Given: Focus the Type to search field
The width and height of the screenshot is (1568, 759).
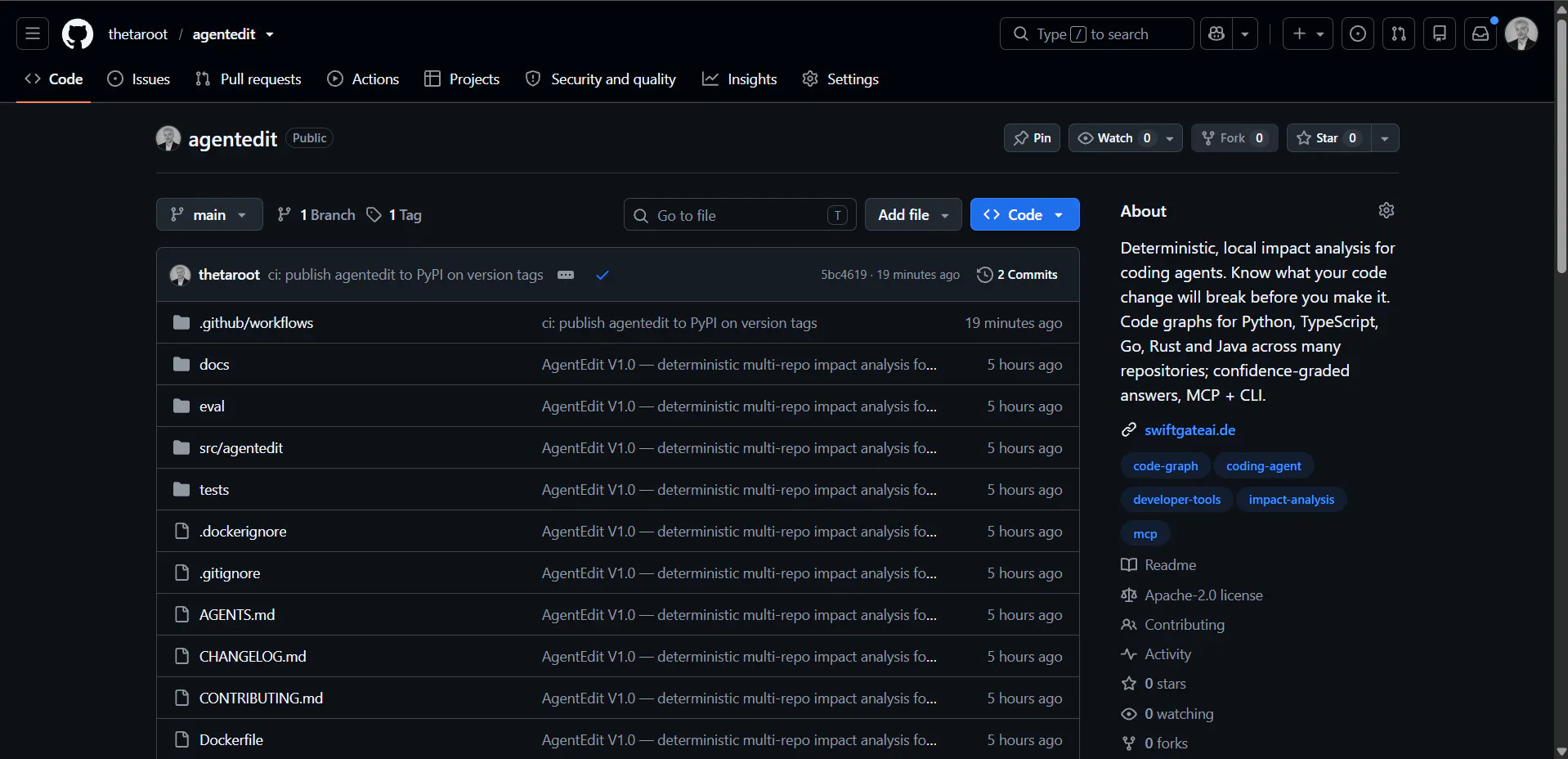Looking at the screenshot, I should 1096,34.
